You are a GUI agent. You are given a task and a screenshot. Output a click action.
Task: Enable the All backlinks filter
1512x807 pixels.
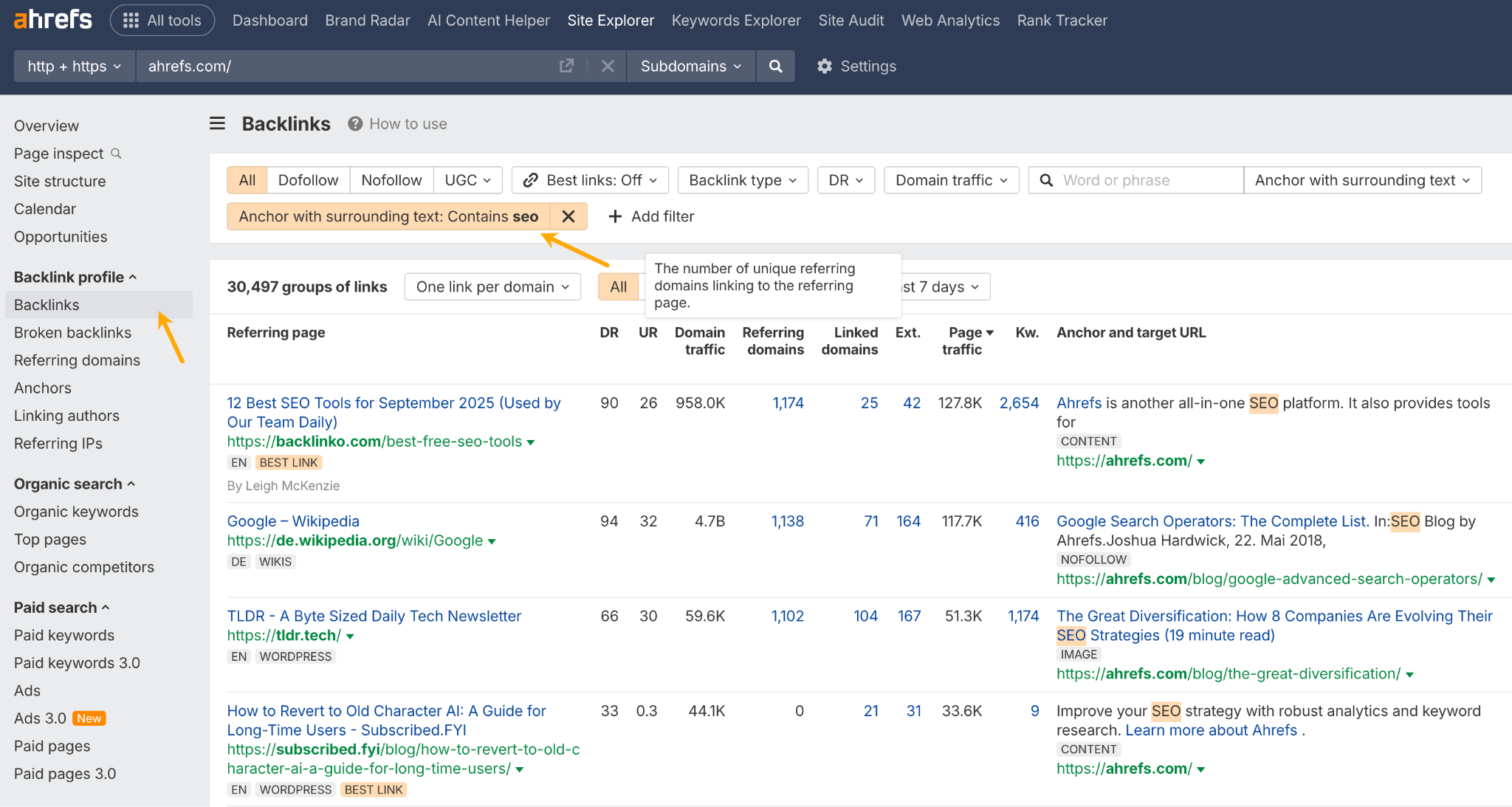(247, 179)
